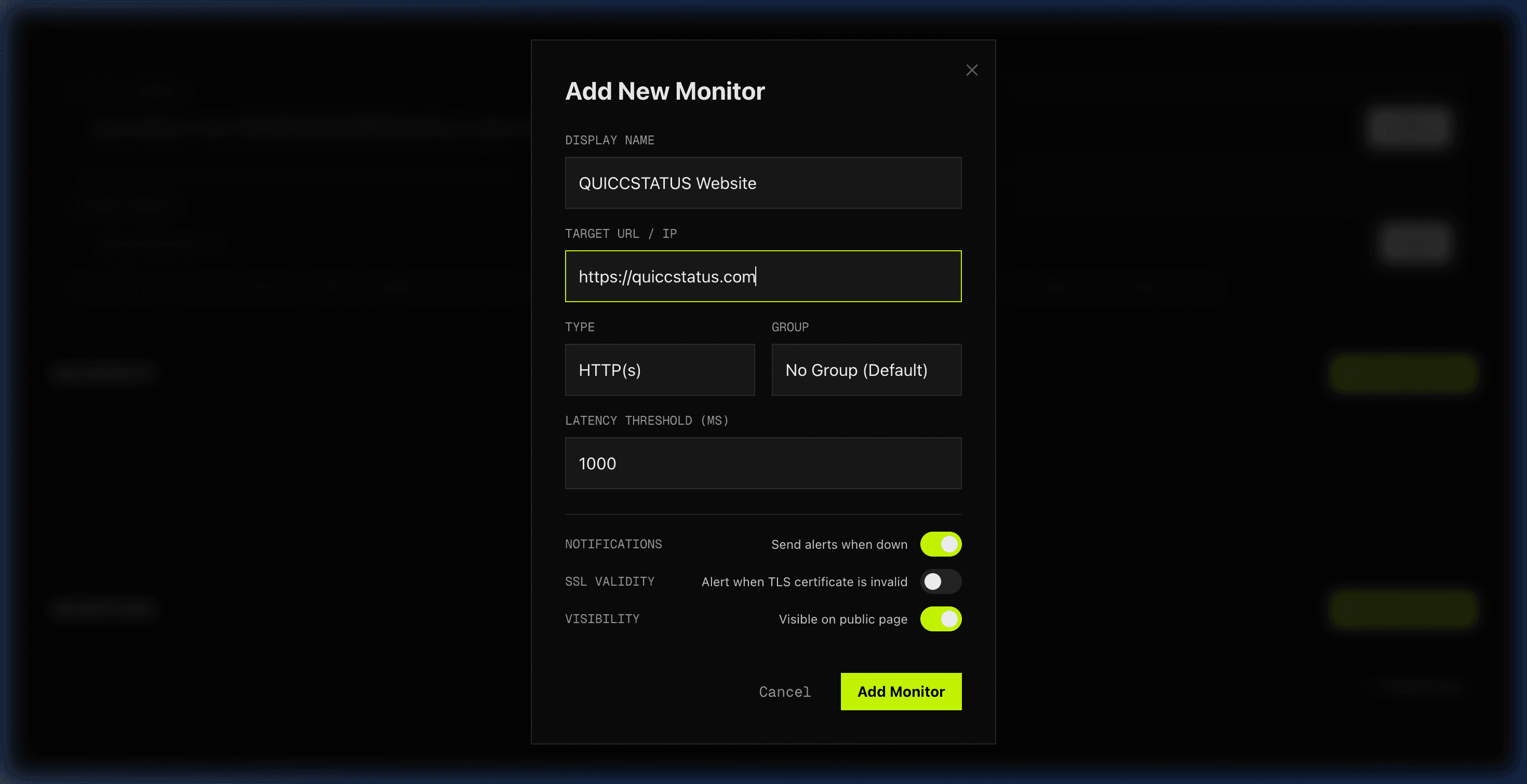1527x784 pixels.
Task: Click the Add Monitor button
Action: pyautogui.click(x=901, y=691)
